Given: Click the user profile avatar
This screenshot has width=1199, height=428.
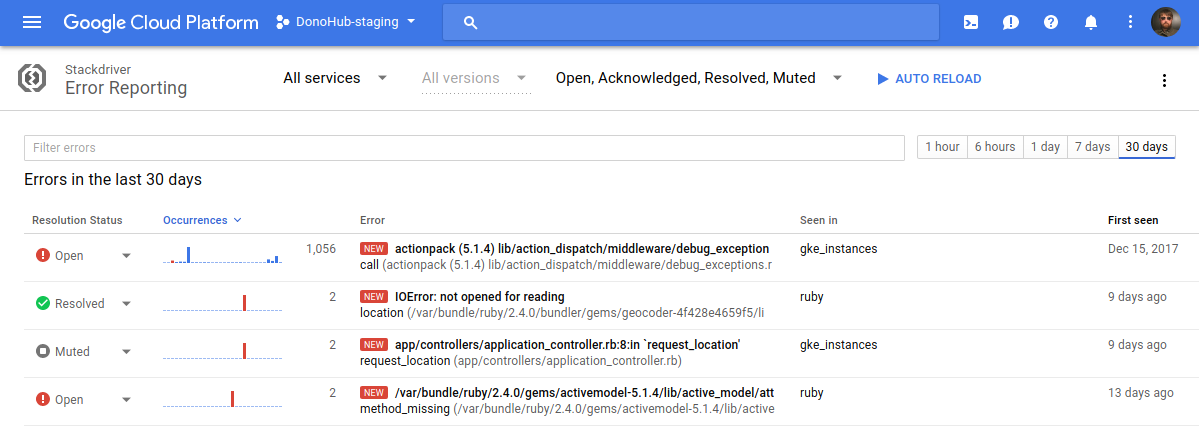Looking at the screenshot, I should coord(1166,22).
